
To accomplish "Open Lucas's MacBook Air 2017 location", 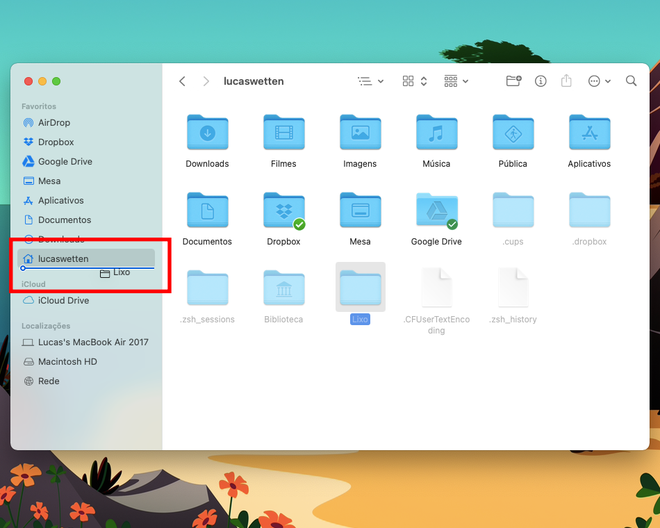I will click(86, 342).
